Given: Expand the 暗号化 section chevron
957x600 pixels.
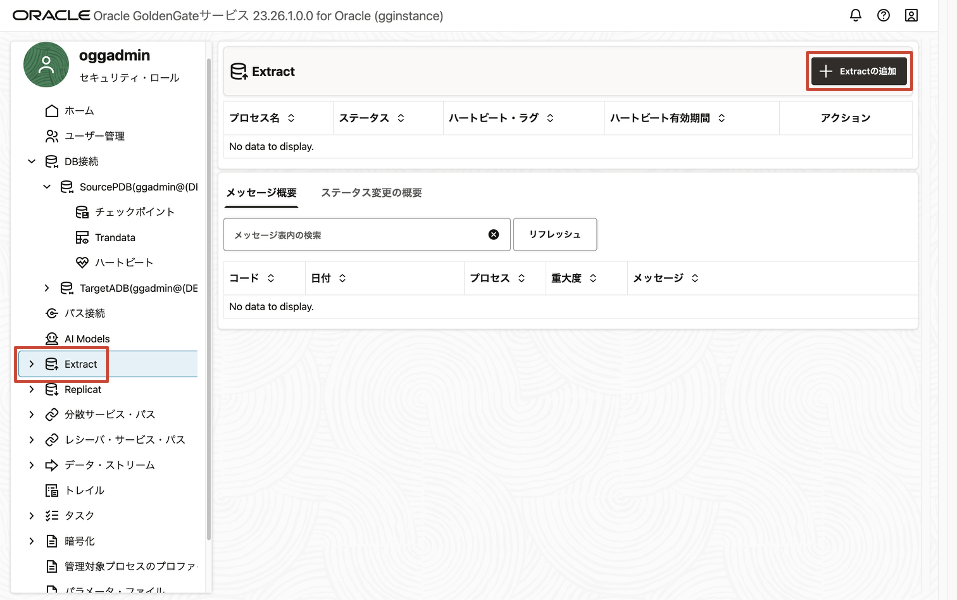Looking at the screenshot, I should [x=32, y=542].
